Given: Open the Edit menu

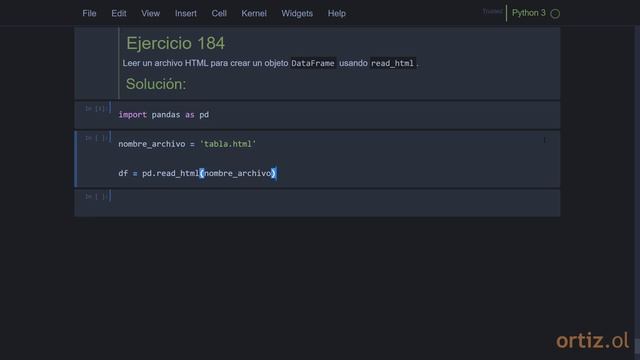Looking at the screenshot, I should coord(119,13).
